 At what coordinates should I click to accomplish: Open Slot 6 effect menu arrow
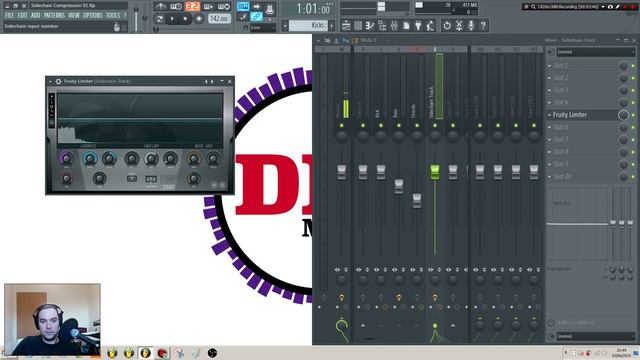(x=549, y=127)
